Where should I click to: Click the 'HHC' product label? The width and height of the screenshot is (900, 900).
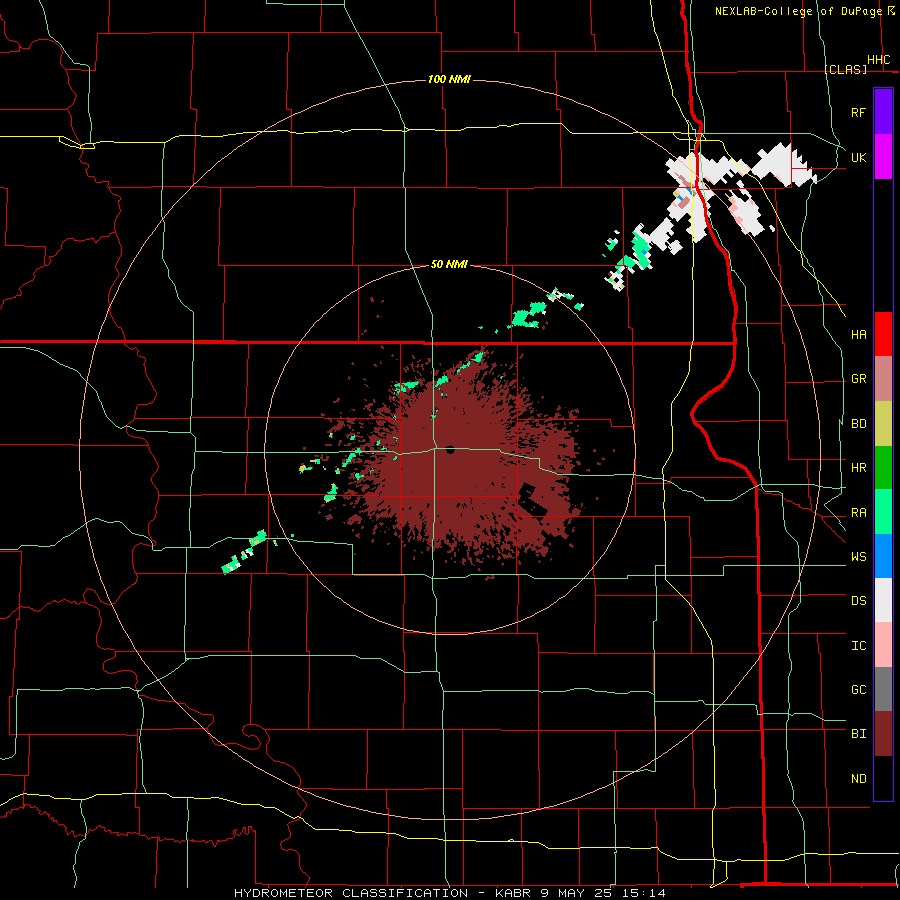pos(879,60)
